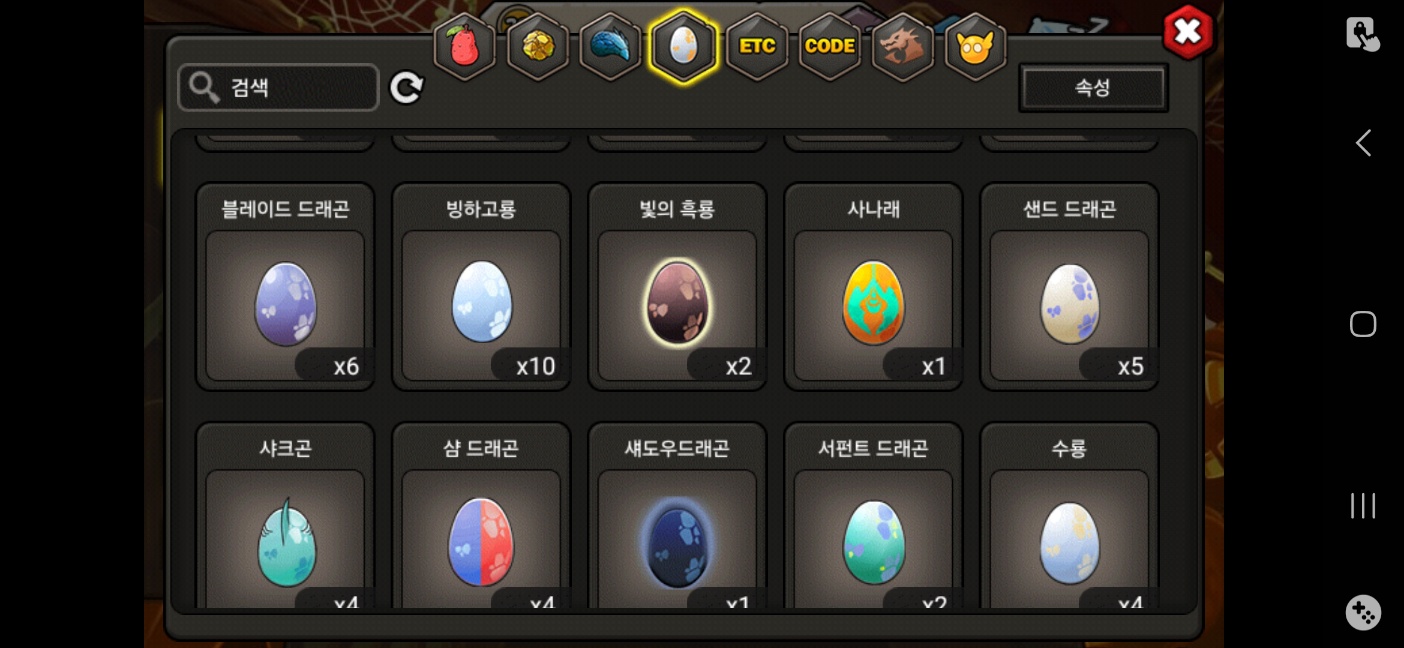1404x648 pixels.
Task: Open the CODE hexagon tab
Action: [830, 46]
